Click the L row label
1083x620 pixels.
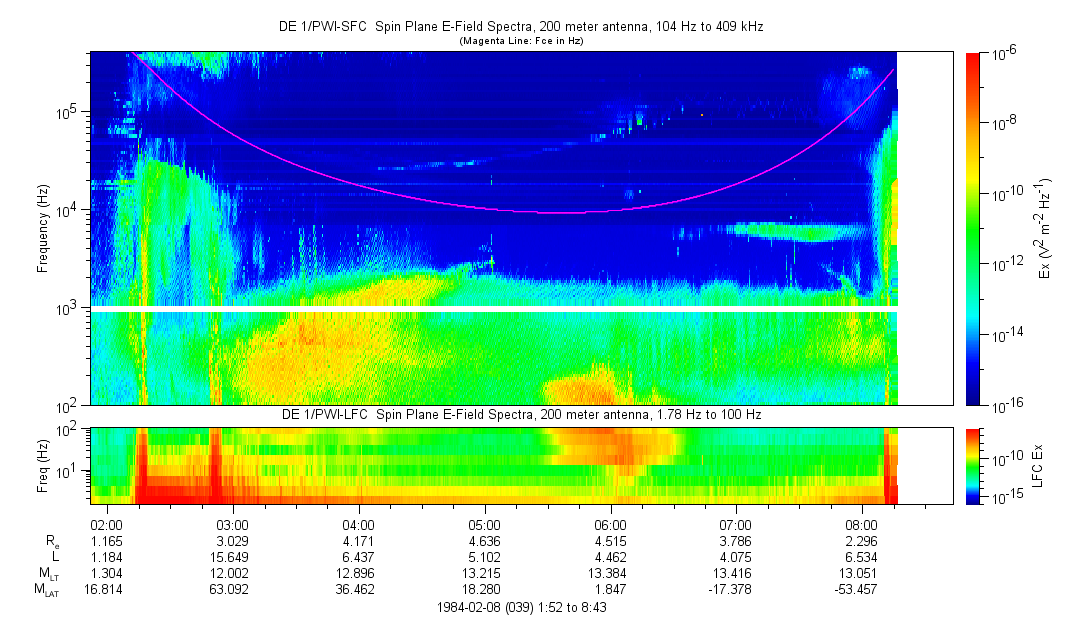click(x=55, y=557)
